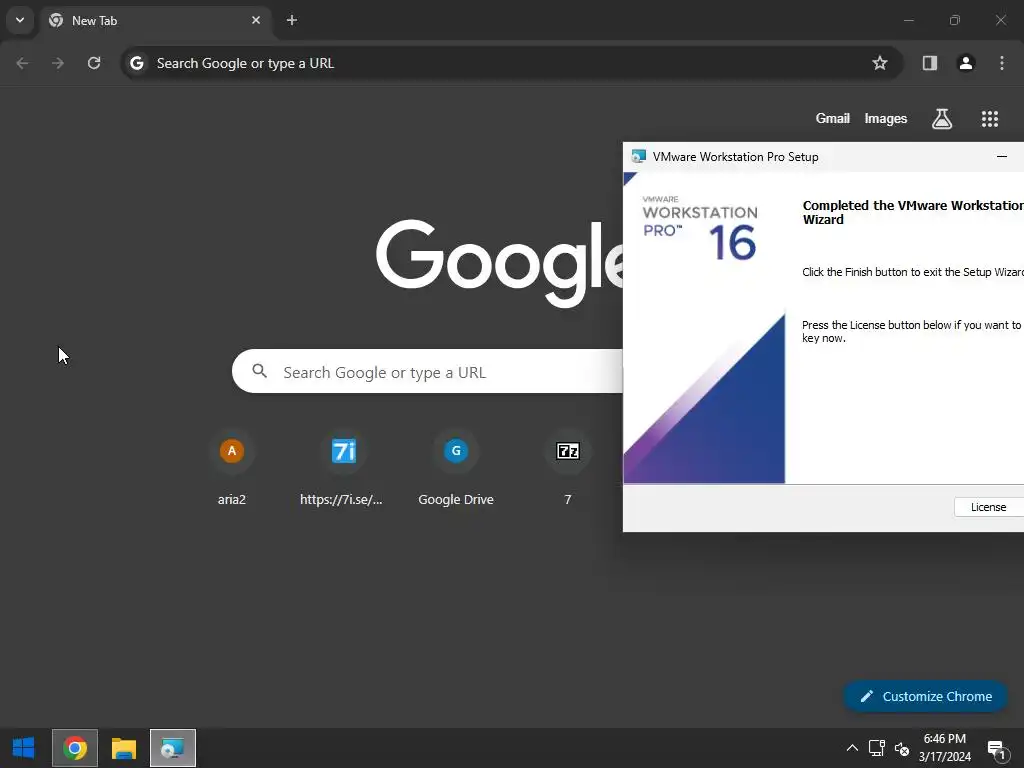The width and height of the screenshot is (1024, 768).
Task: Close the New Tab tab
Action: point(256,20)
